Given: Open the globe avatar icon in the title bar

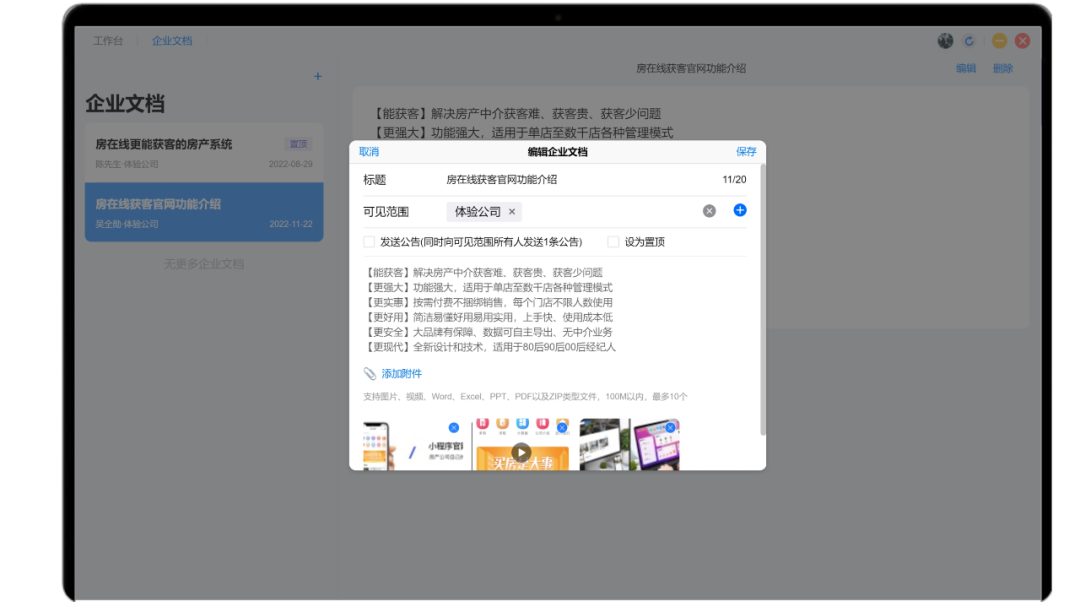Looking at the screenshot, I should [x=945, y=41].
